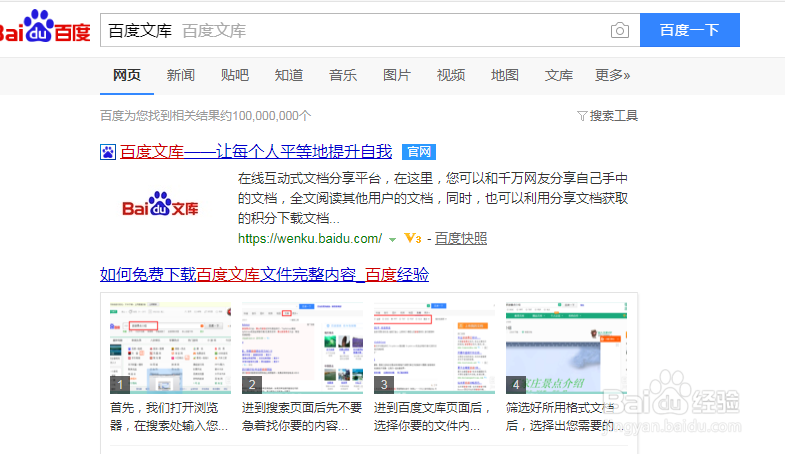Select the 网页 tab
This screenshot has height=454, width=785.
coord(127,76)
